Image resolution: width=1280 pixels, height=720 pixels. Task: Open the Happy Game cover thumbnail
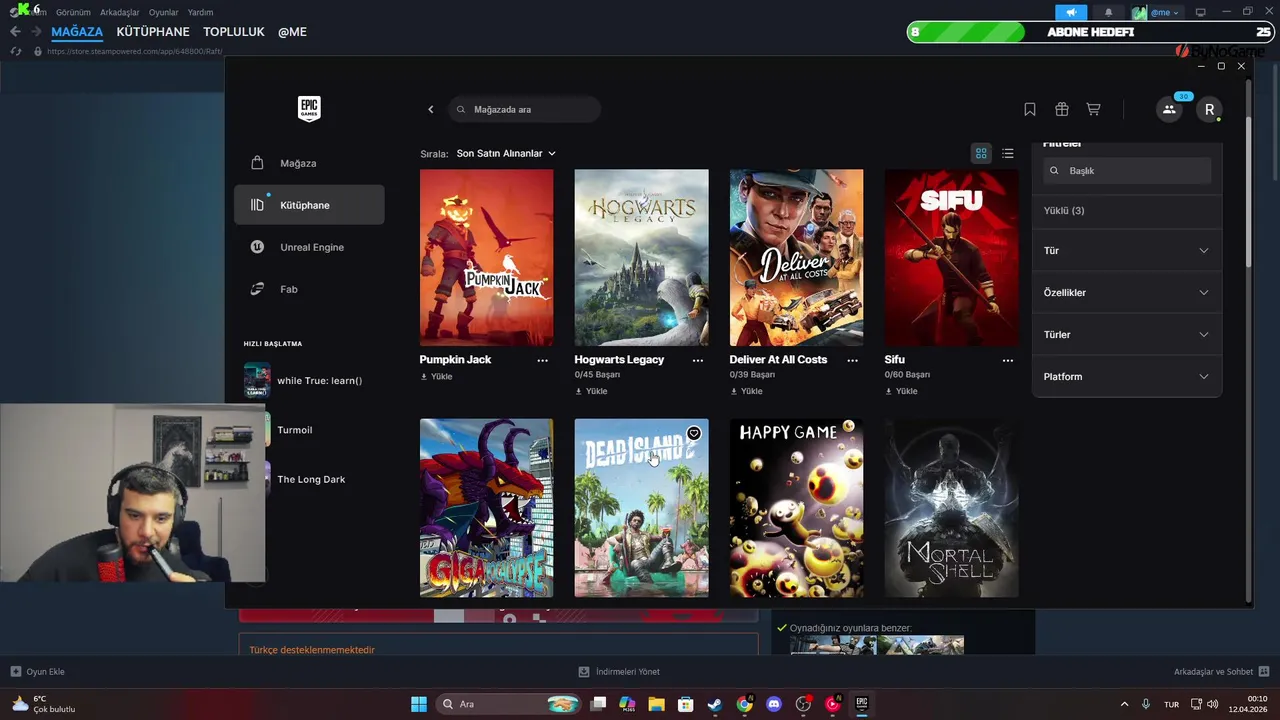pyautogui.click(x=796, y=508)
